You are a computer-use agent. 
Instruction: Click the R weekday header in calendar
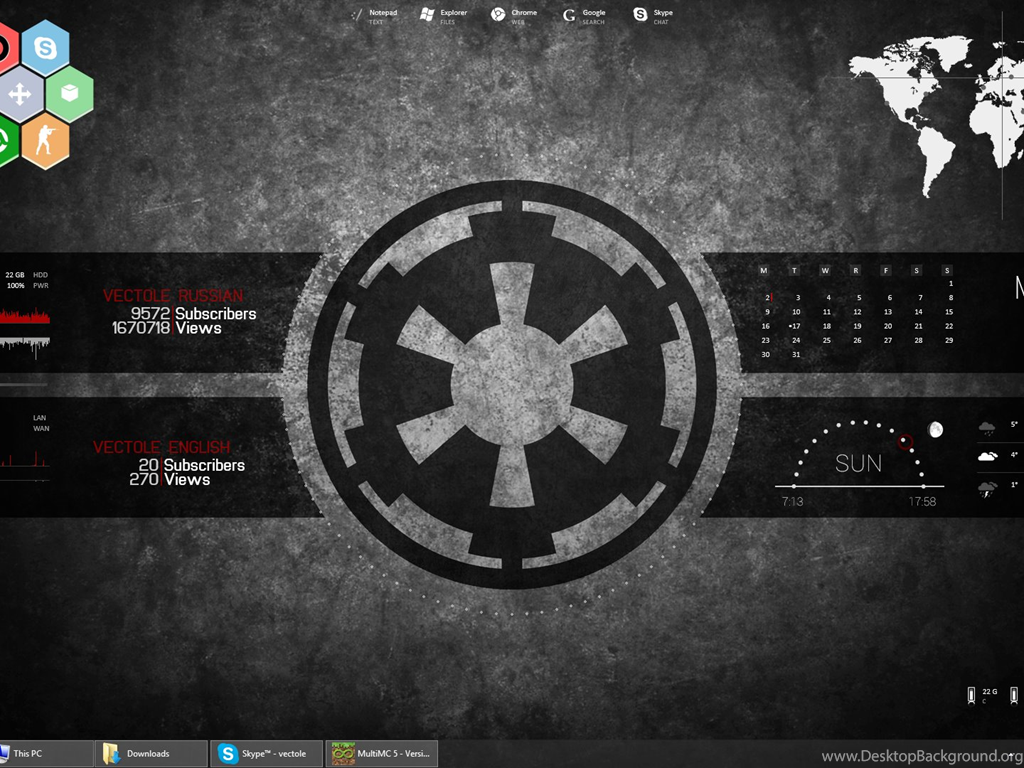pyautogui.click(x=856, y=270)
